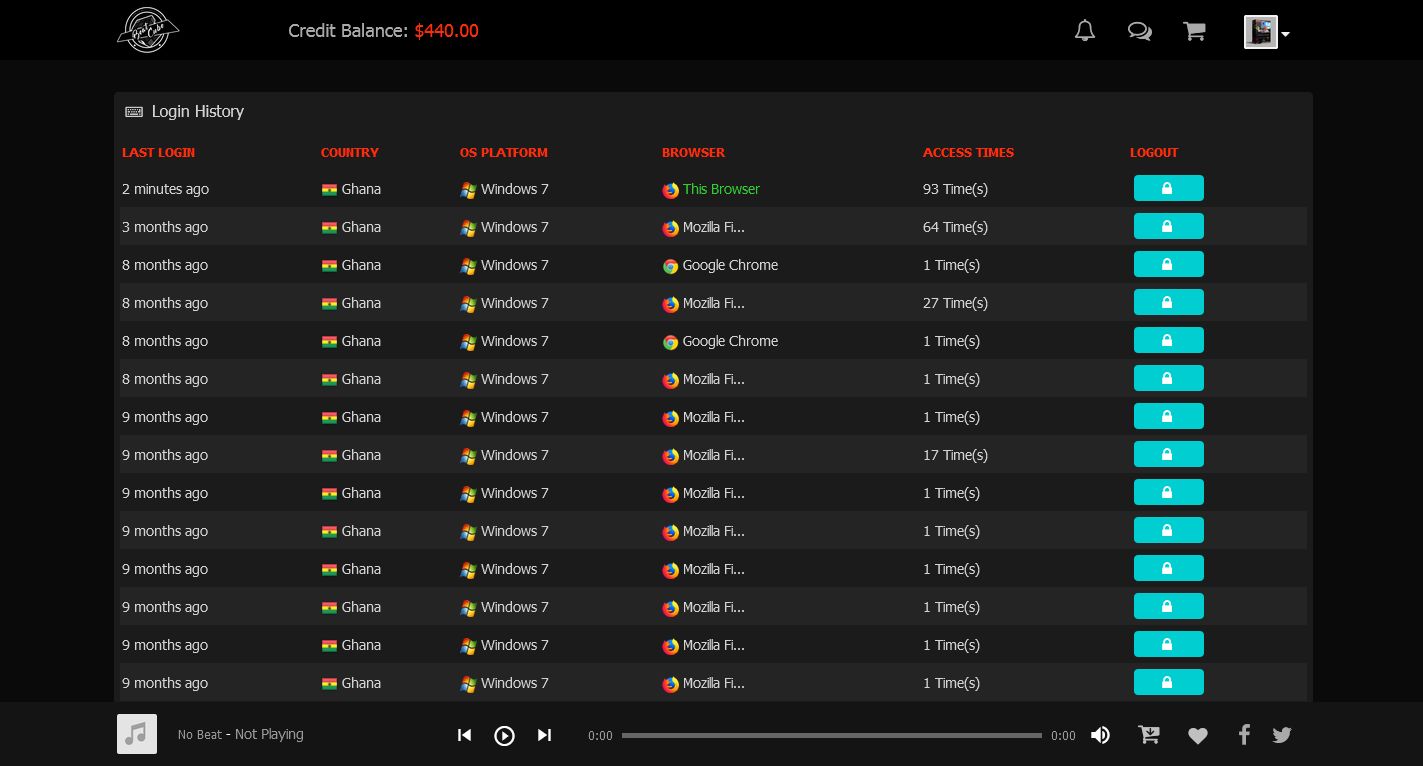
Task: Mute the player volume speaker icon
Action: [1100, 735]
